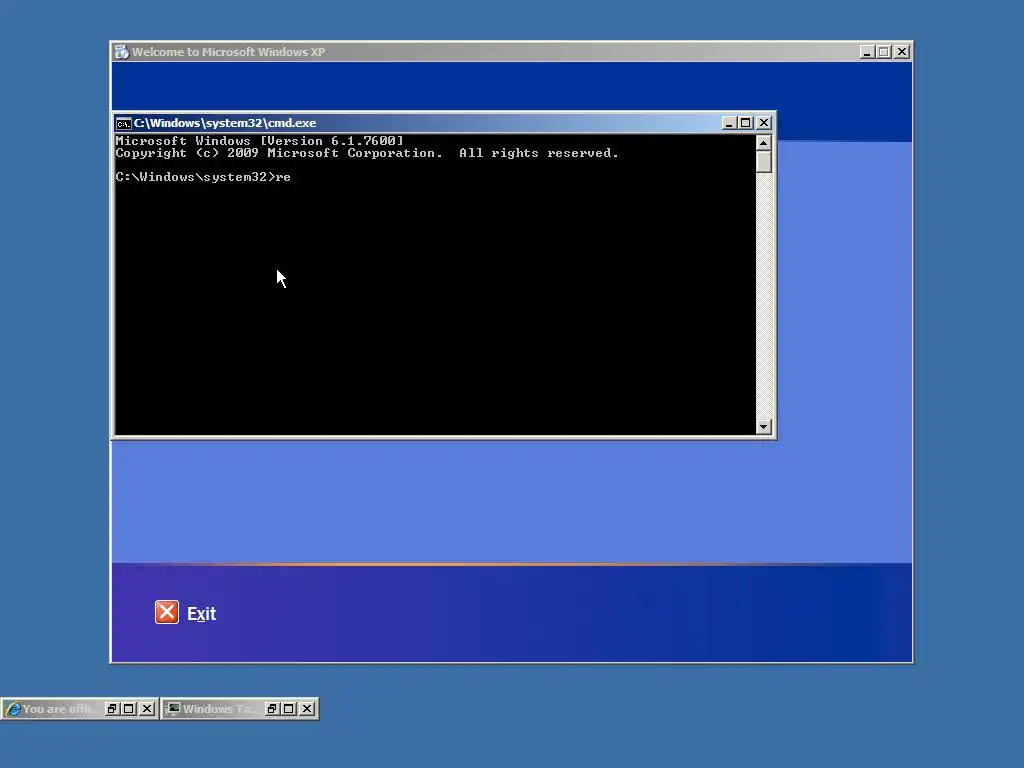Click the cmd vertical scrollbar thumb
Screen dimensions: 1024x768
pos(763,162)
